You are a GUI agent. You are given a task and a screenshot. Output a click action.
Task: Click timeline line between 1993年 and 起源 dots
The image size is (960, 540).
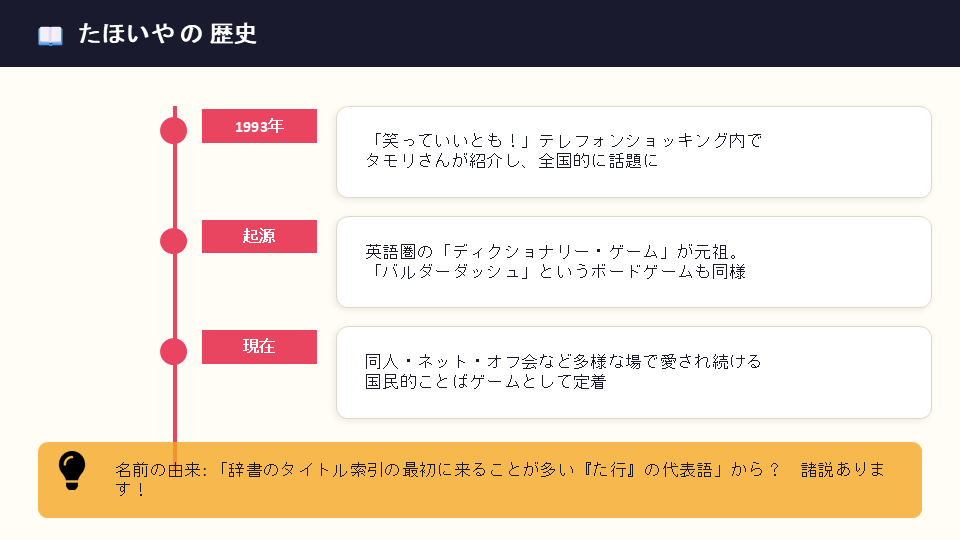[174, 186]
